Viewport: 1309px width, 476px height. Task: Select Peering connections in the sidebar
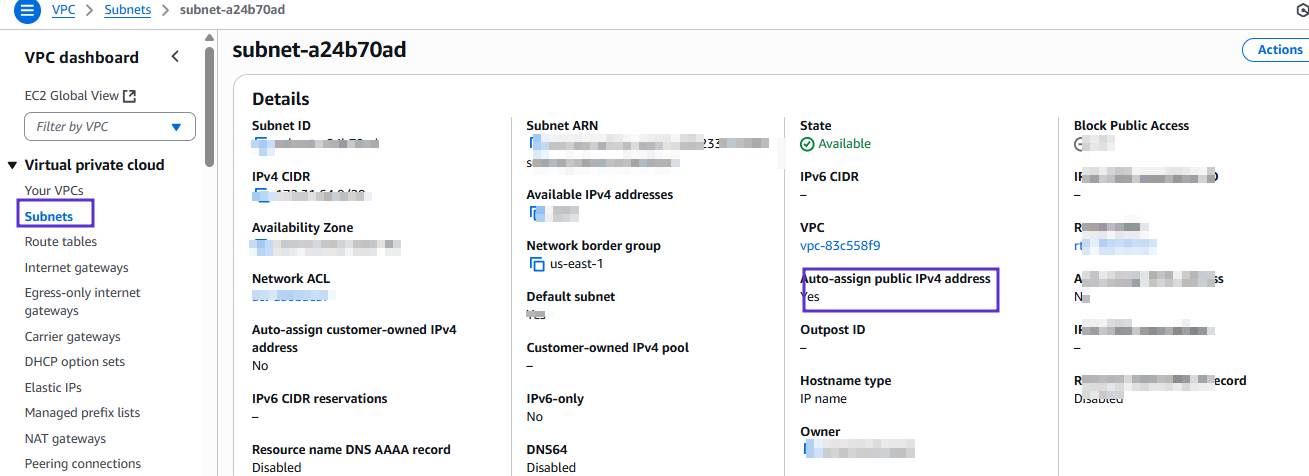click(x=83, y=464)
